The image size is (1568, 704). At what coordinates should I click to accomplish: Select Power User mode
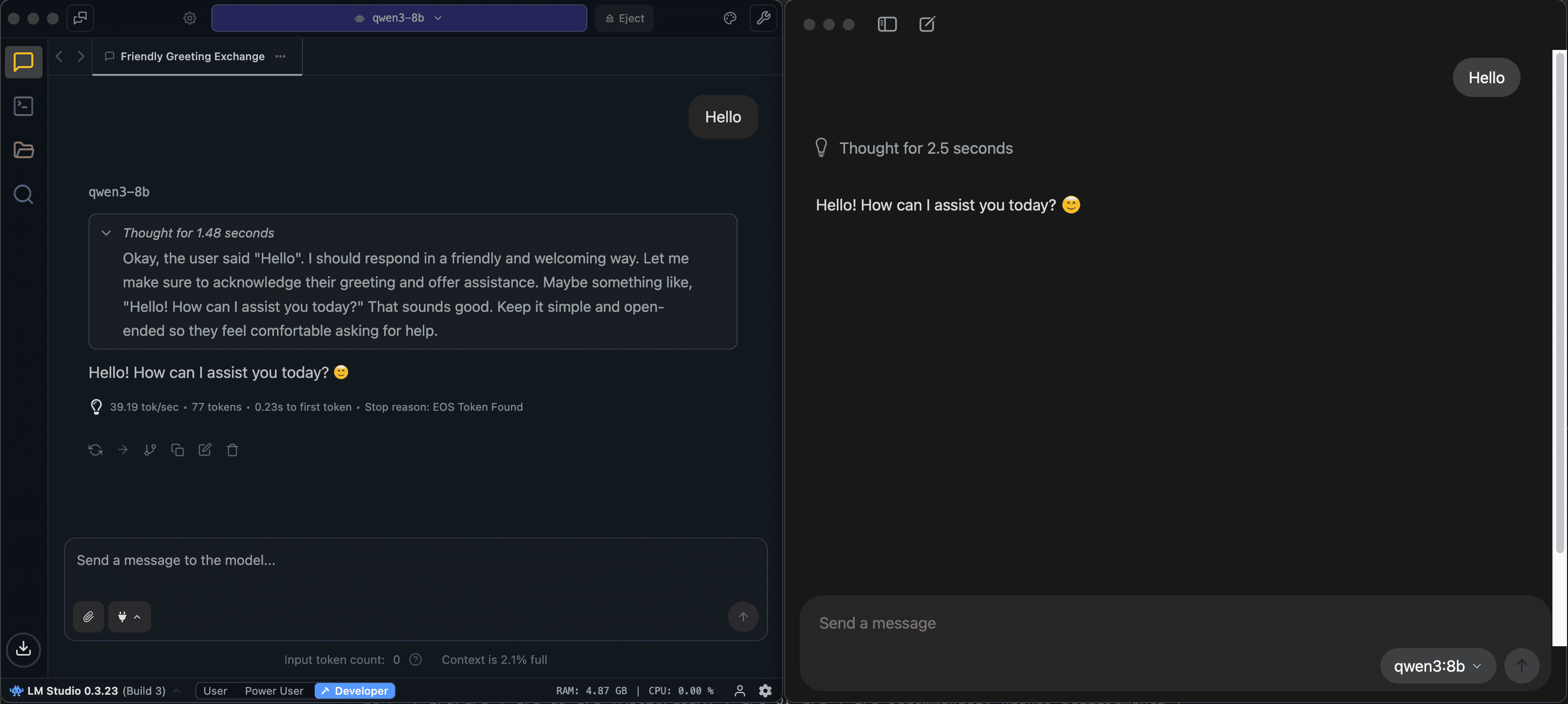coord(274,691)
